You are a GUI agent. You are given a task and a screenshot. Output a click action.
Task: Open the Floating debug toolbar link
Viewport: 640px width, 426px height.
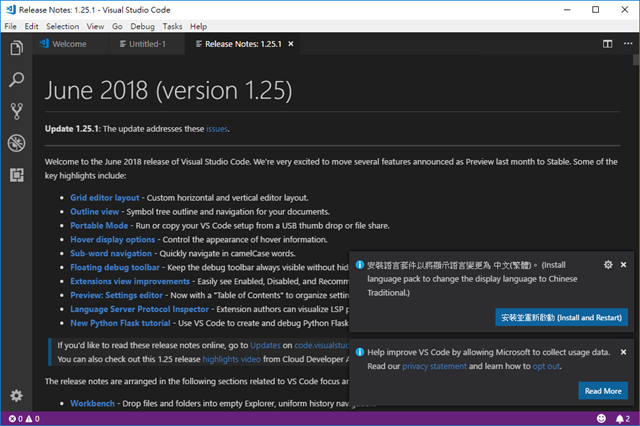(x=115, y=267)
